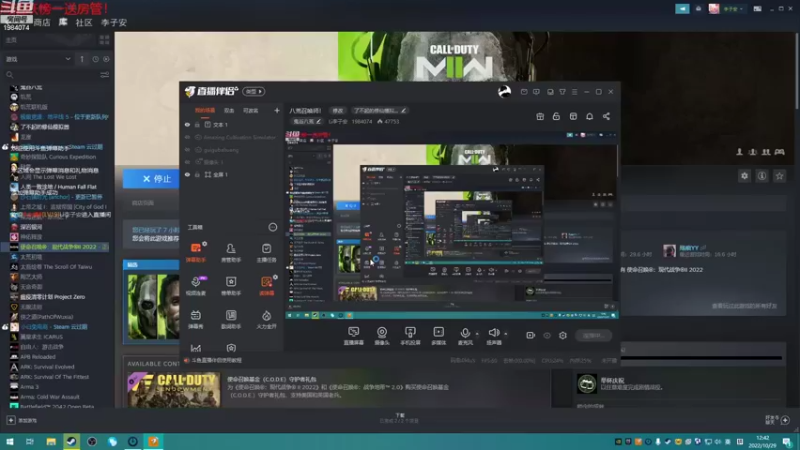Open Call of Duty Endowment DLC thumbnail
The width and height of the screenshot is (800, 450).
(174, 390)
